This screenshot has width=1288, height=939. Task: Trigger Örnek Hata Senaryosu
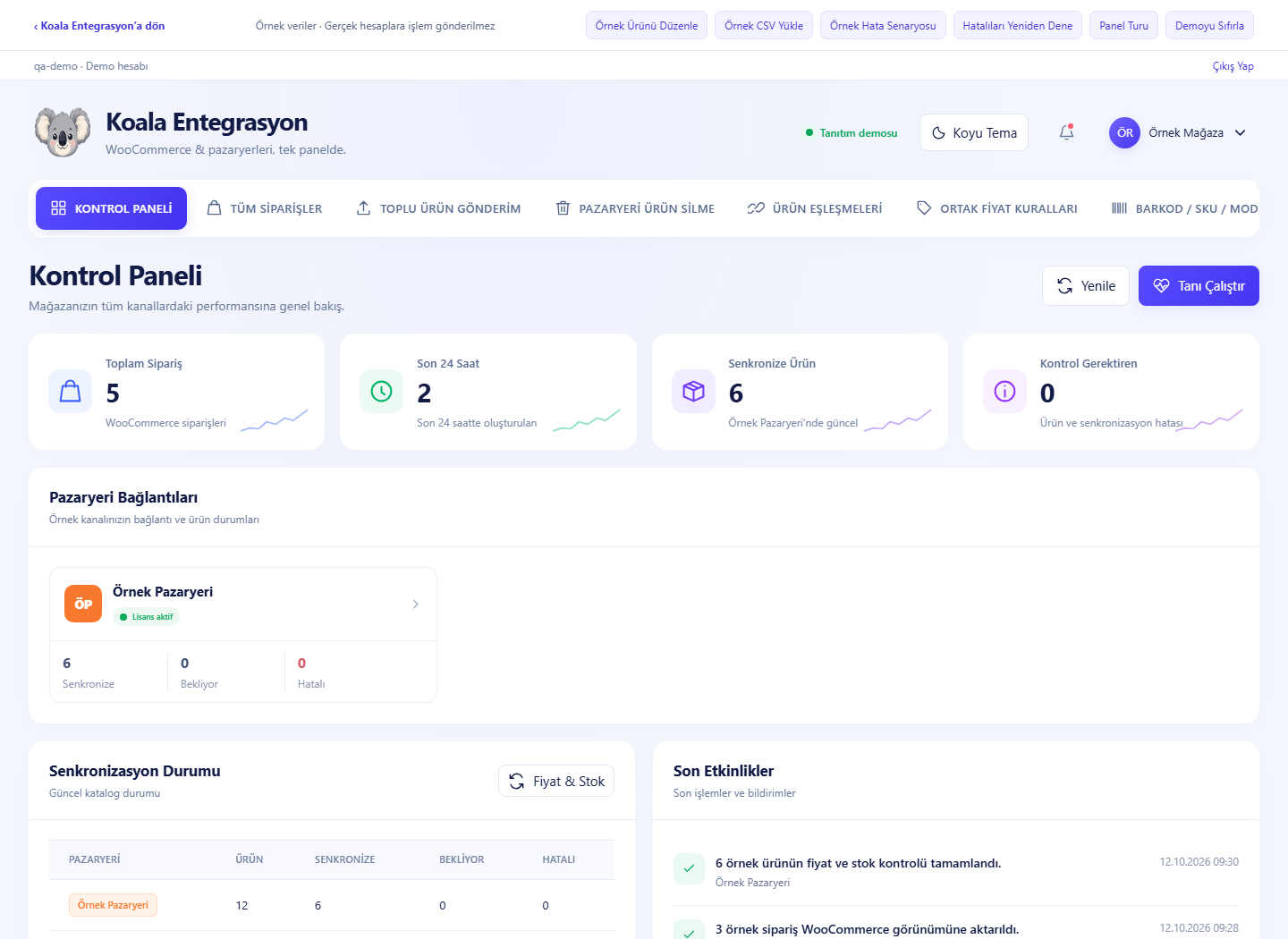point(883,25)
